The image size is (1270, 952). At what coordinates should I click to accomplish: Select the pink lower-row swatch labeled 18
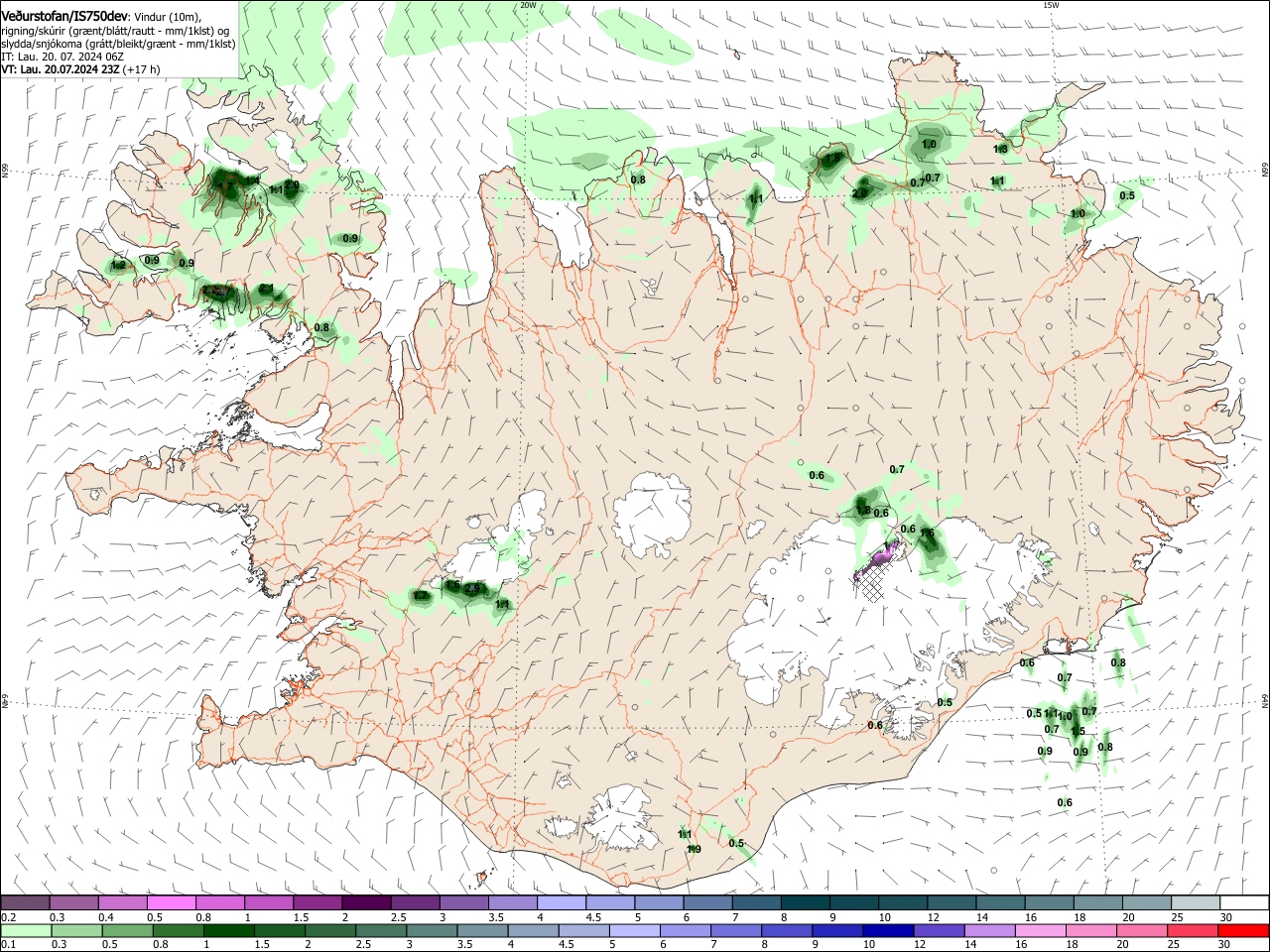[x=1090, y=930]
